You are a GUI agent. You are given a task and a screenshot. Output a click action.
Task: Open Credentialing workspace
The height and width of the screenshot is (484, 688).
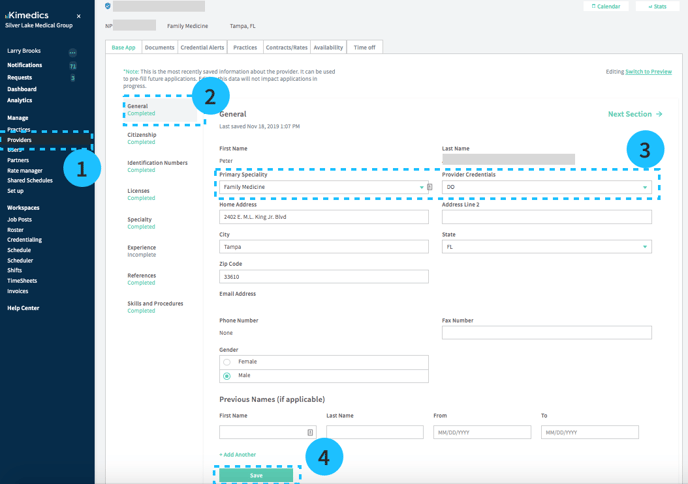pyautogui.click(x=25, y=240)
